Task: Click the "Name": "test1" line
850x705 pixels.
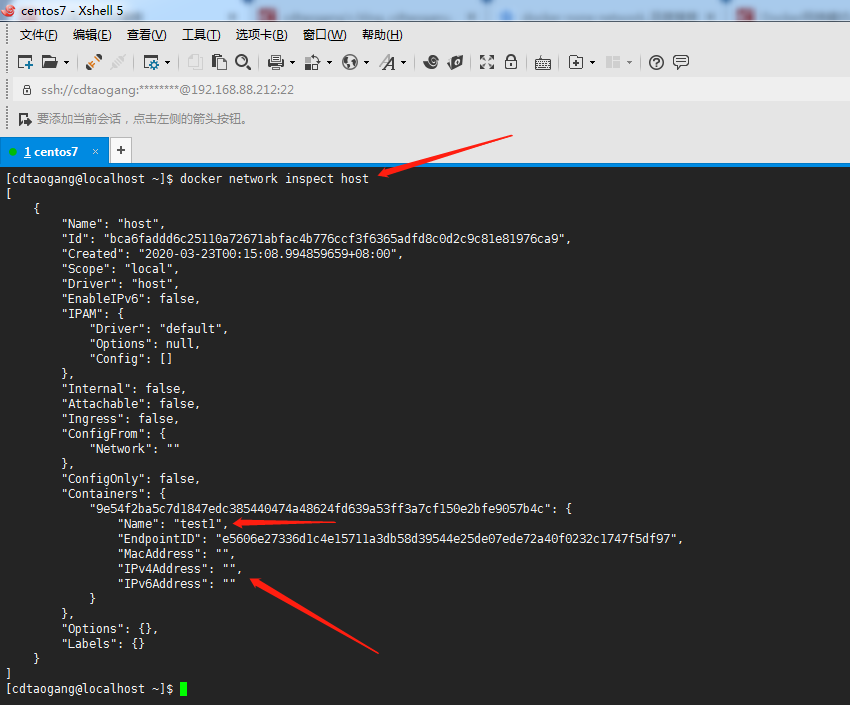Action: pyautogui.click(x=173, y=524)
